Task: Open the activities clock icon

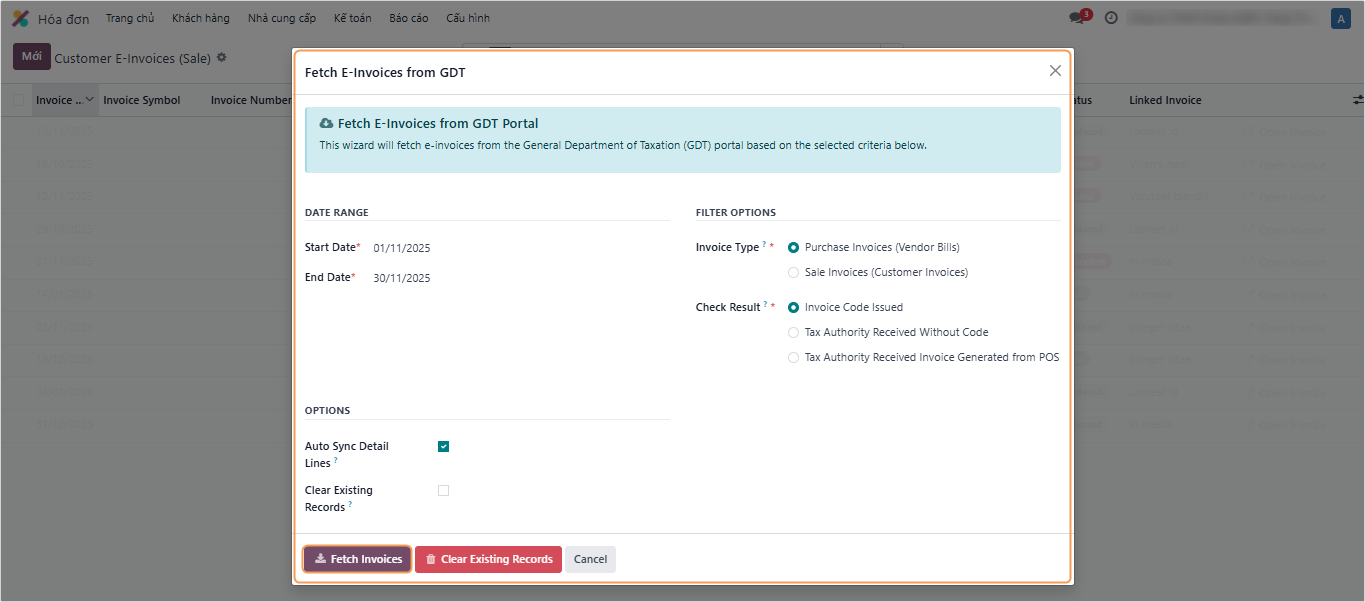Action: pos(1111,18)
